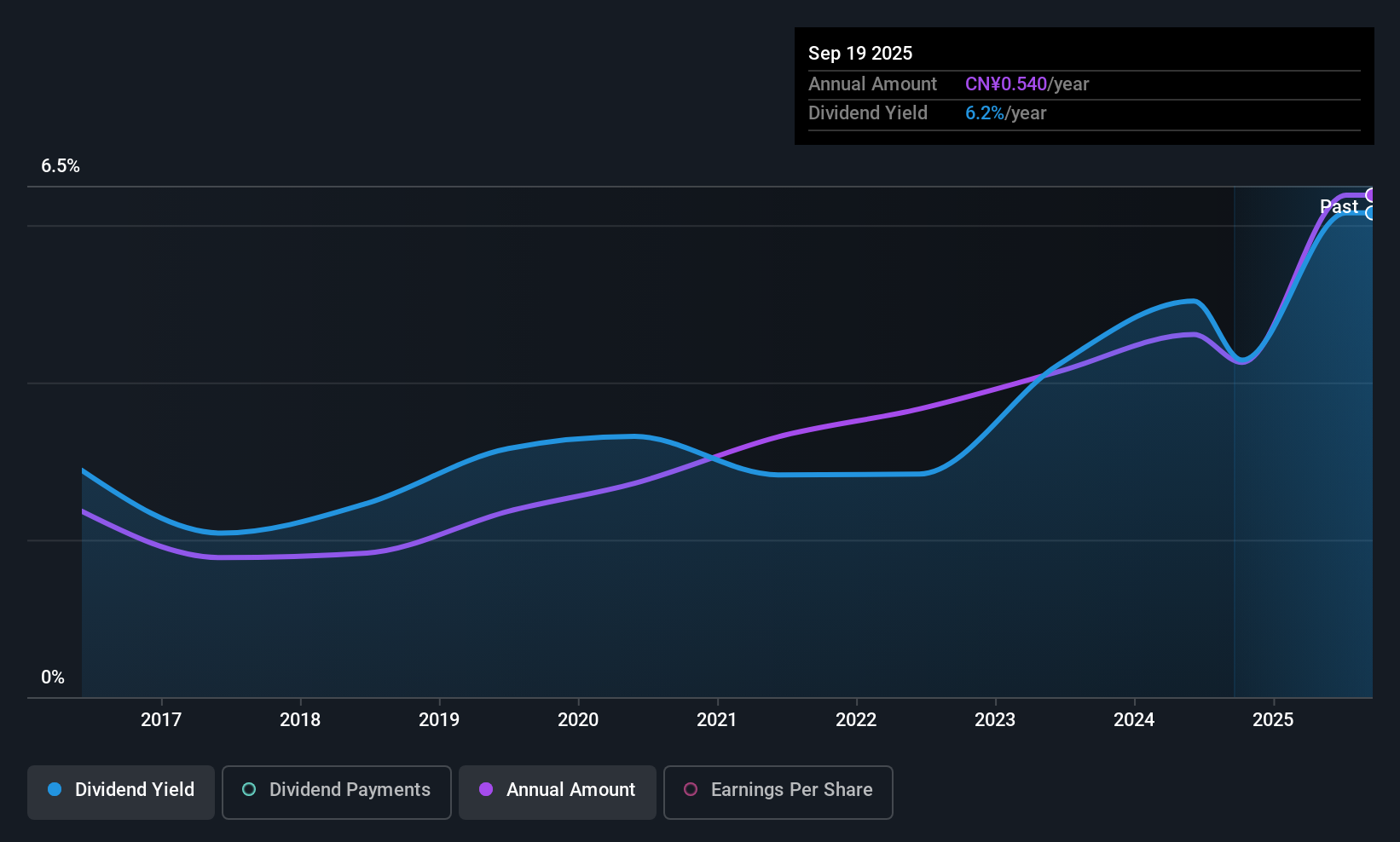Click the 2021 axis label
Viewport: 1400px width, 842px height.
point(717,719)
